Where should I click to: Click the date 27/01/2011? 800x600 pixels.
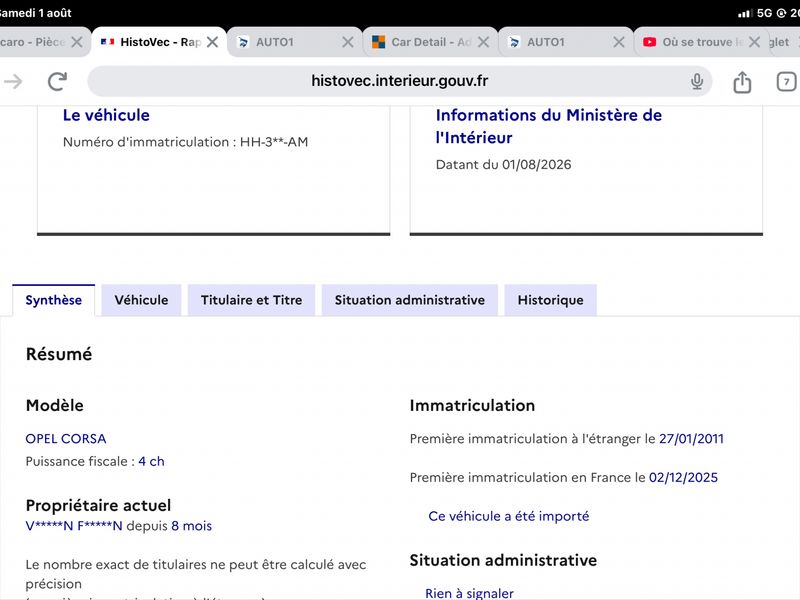[691, 439]
